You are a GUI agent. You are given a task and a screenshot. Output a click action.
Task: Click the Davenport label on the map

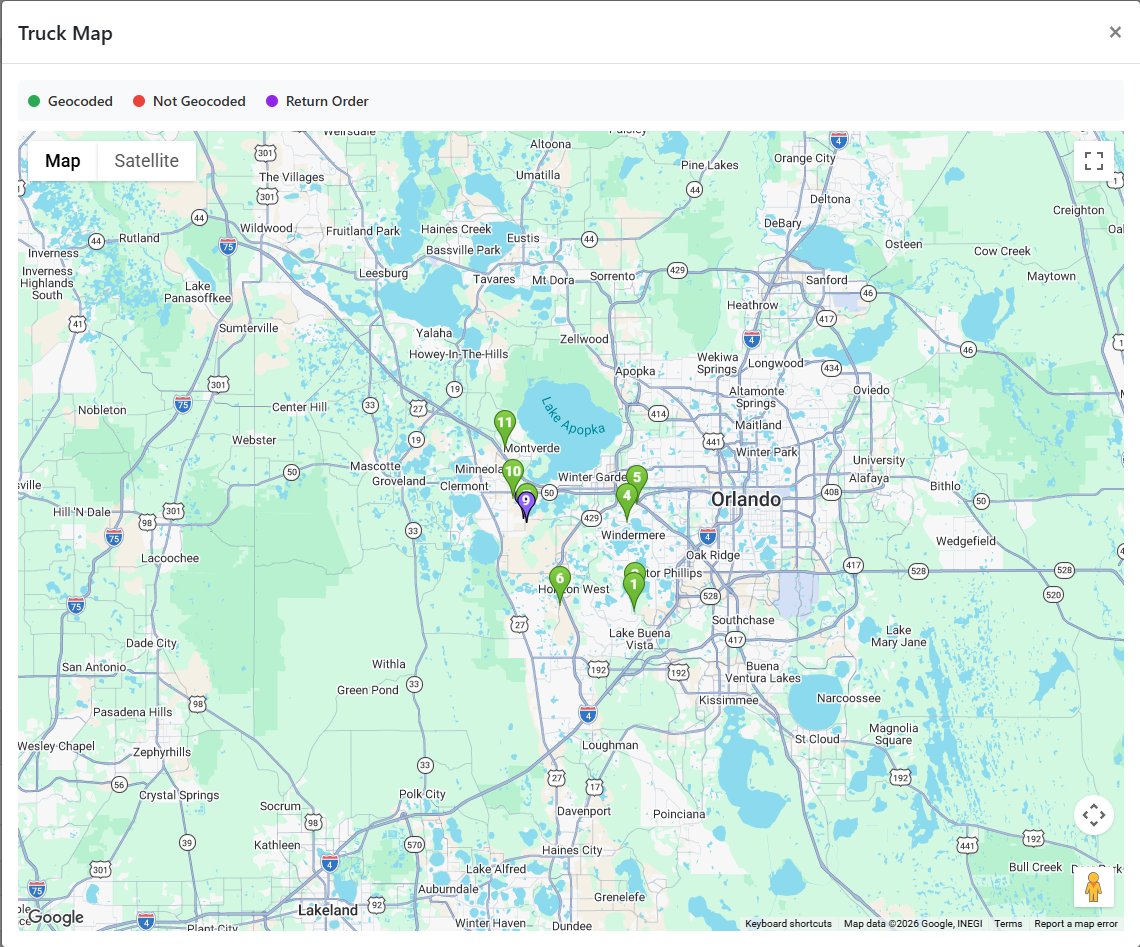tap(584, 811)
